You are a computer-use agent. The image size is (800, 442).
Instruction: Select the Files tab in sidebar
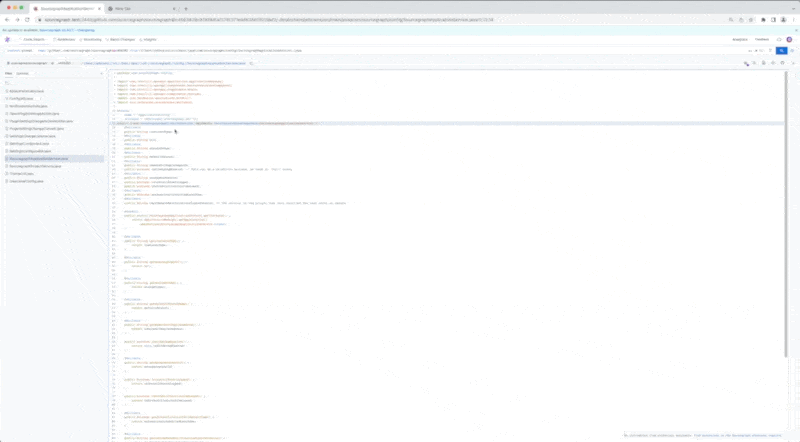pos(9,73)
